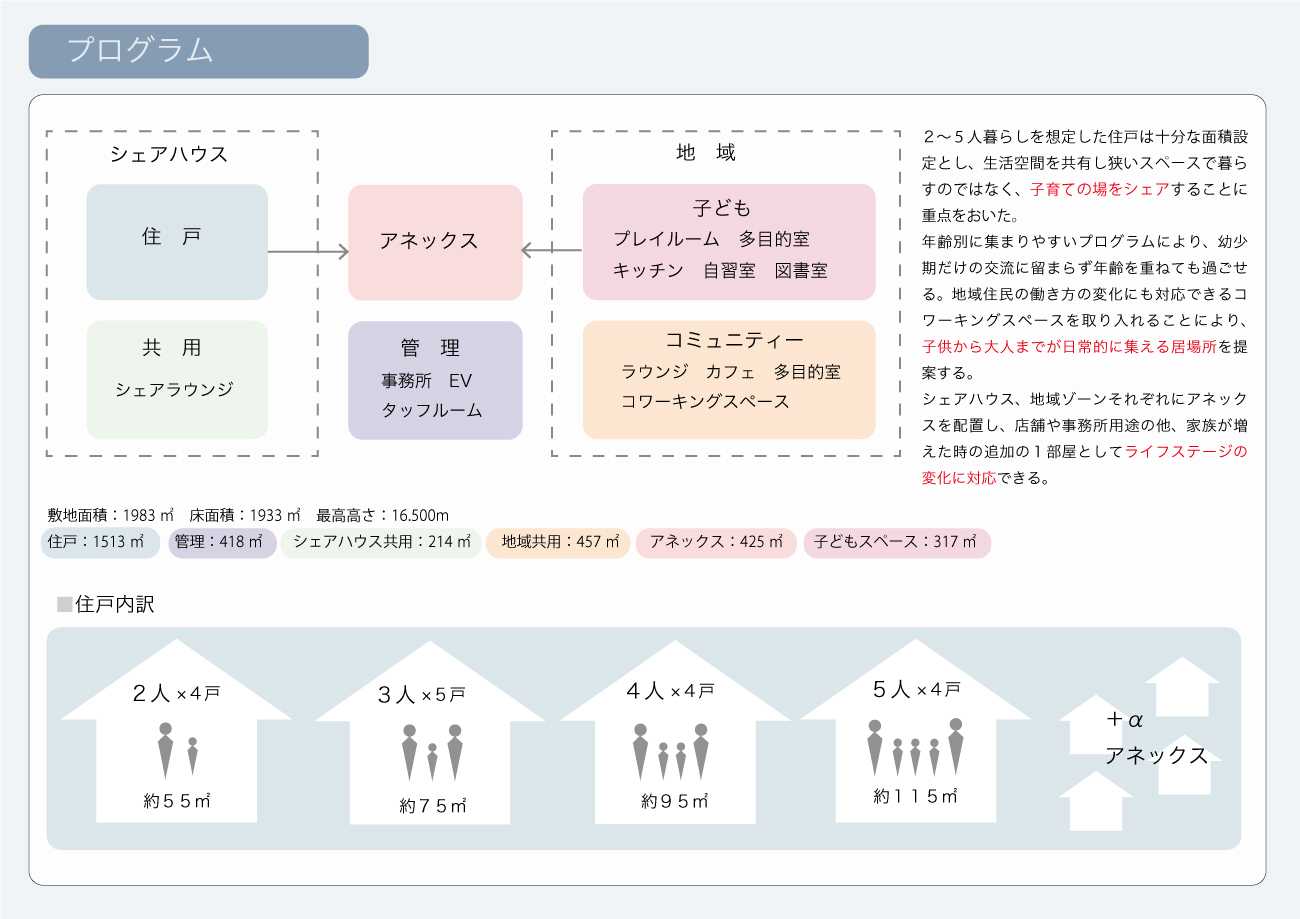Click the arrow from 子ども box to アネックス

pyautogui.click(x=552, y=251)
